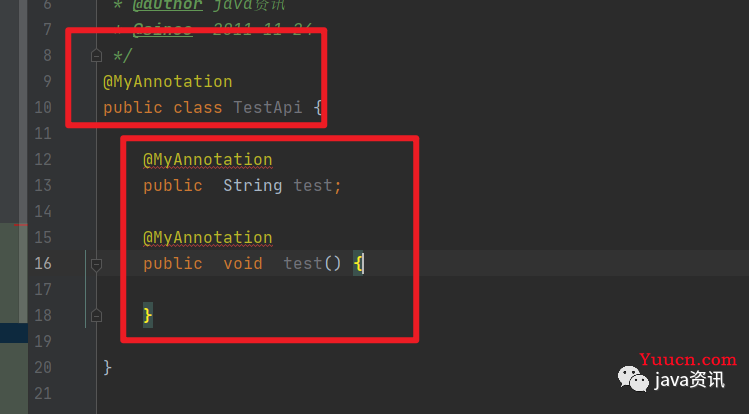Image resolution: width=749 pixels, height=414 pixels.
Task: Collapse the Javadoc comment fold marker on line 8
Action: (x=96, y=56)
